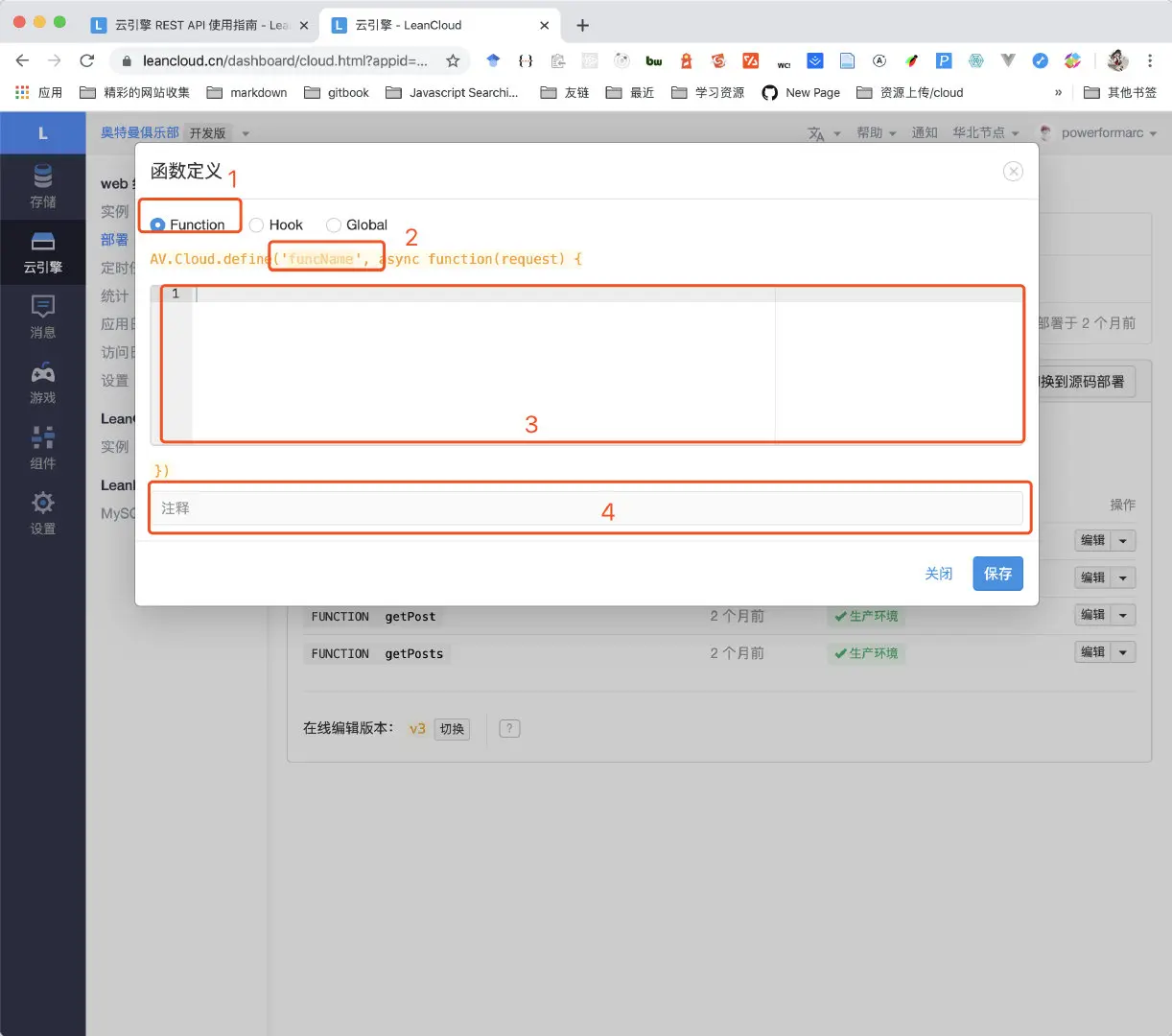Click the getPosts function name
This screenshot has width=1172, height=1036.
click(x=414, y=653)
